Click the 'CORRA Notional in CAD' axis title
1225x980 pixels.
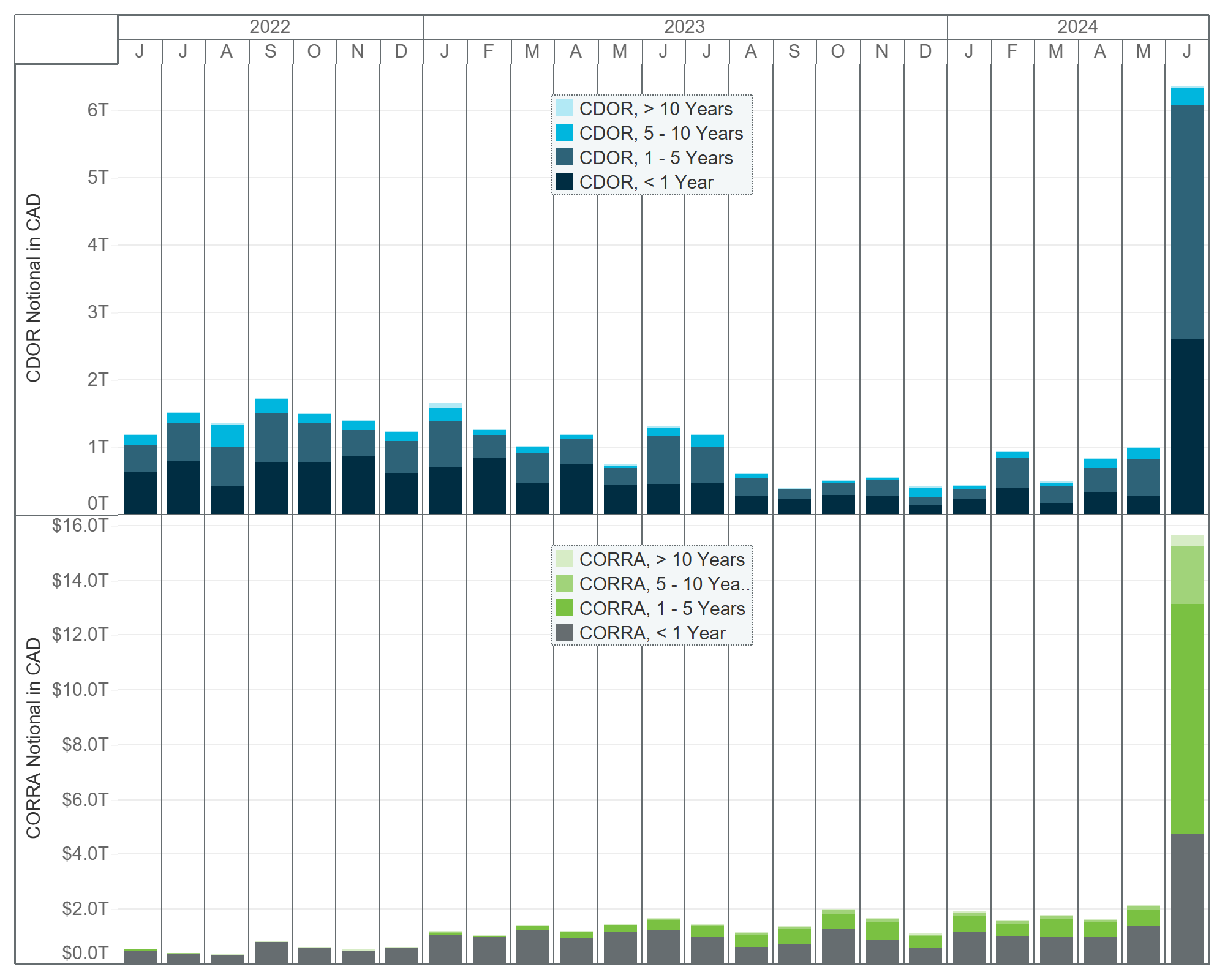(34, 738)
